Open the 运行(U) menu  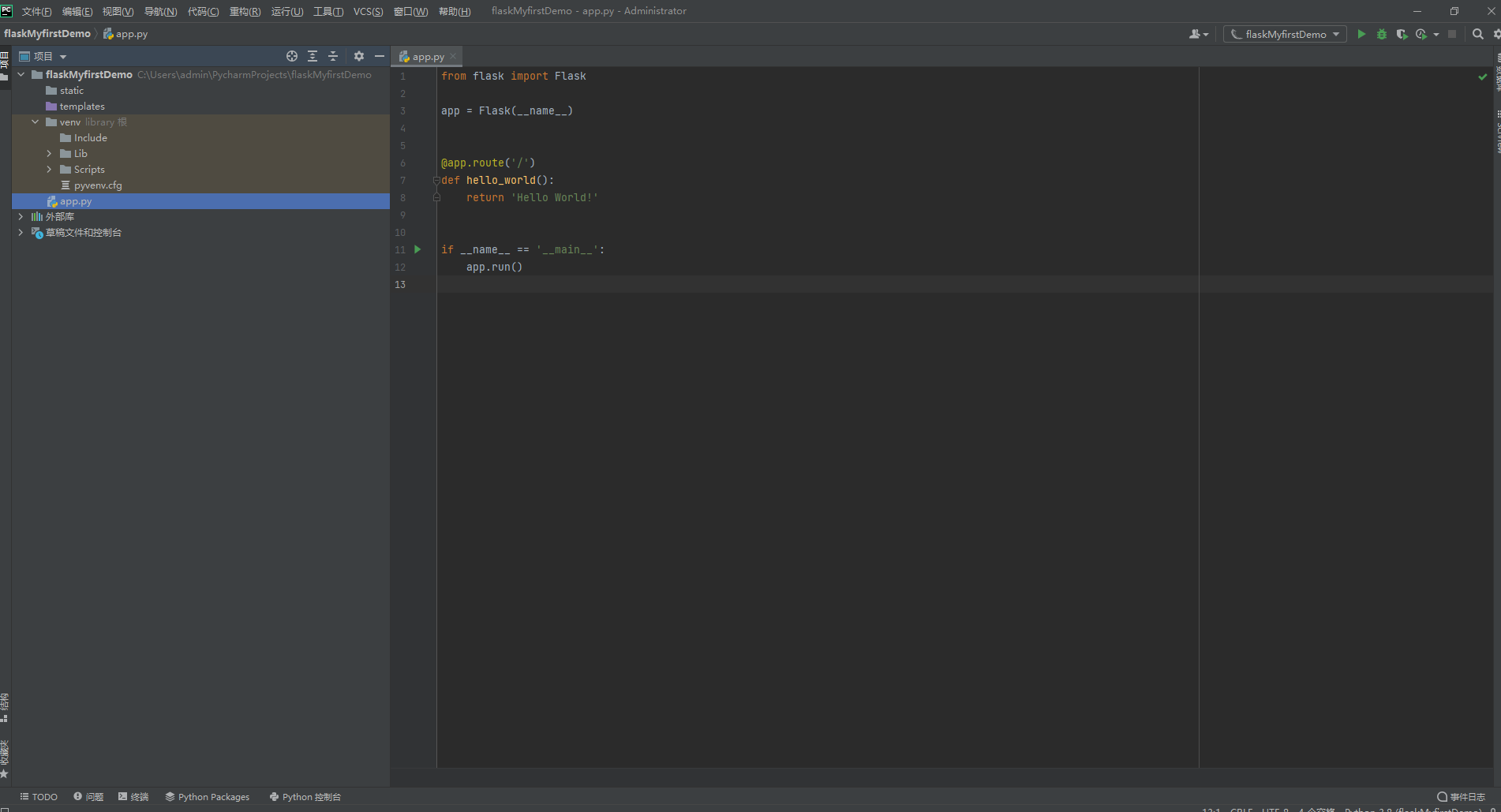coord(287,11)
